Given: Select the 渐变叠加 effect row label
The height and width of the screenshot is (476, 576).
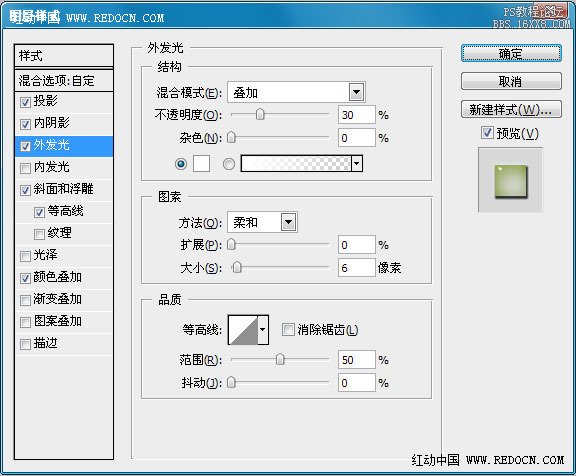Looking at the screenshot, I should tap(58, 299).
